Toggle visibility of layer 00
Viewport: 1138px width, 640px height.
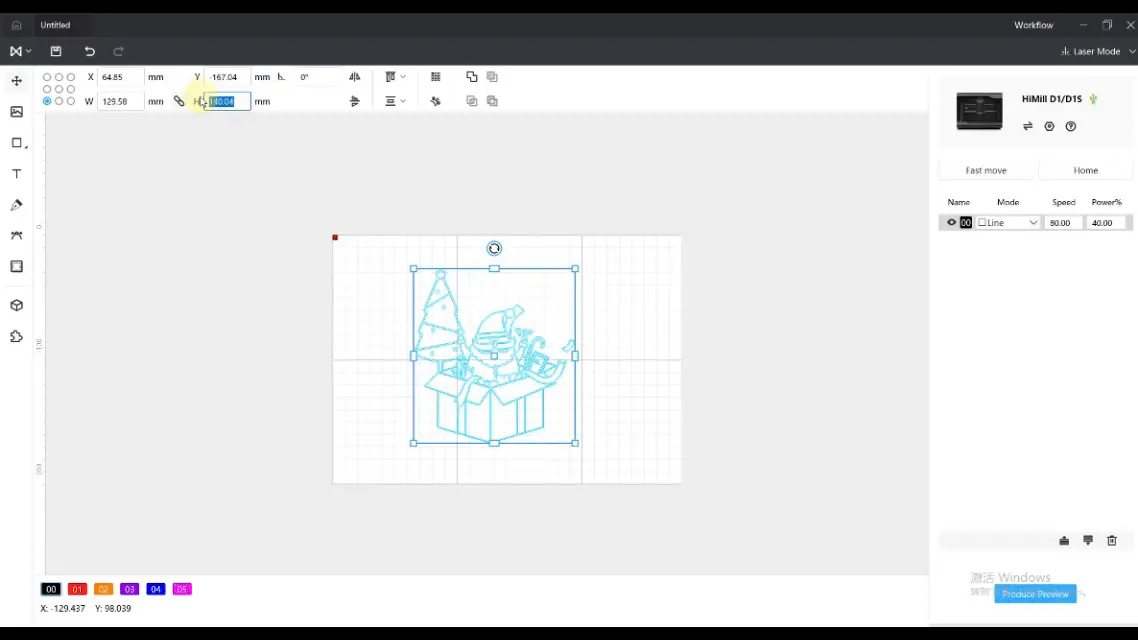950,222
